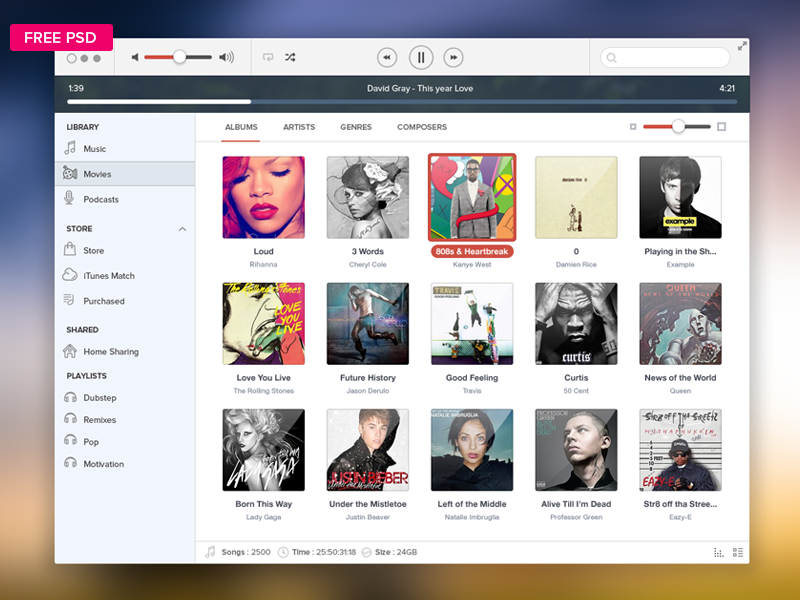Image resolution: width=800 pixels, height=600 pixels.
Task: Open the Damien Rice album cover
Action: coord(576,197)
